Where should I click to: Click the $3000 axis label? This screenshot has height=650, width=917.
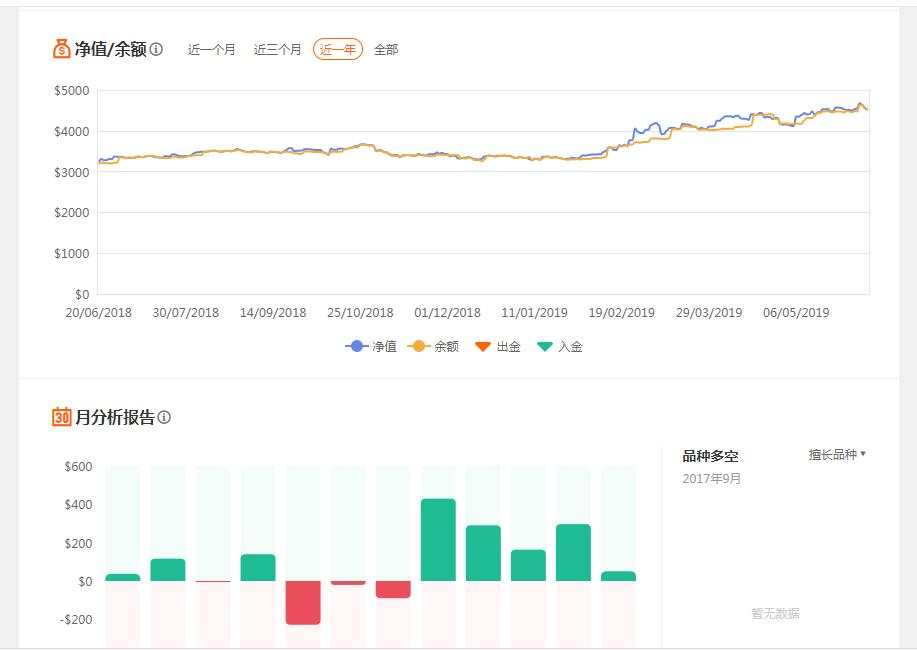coord(72,173)
